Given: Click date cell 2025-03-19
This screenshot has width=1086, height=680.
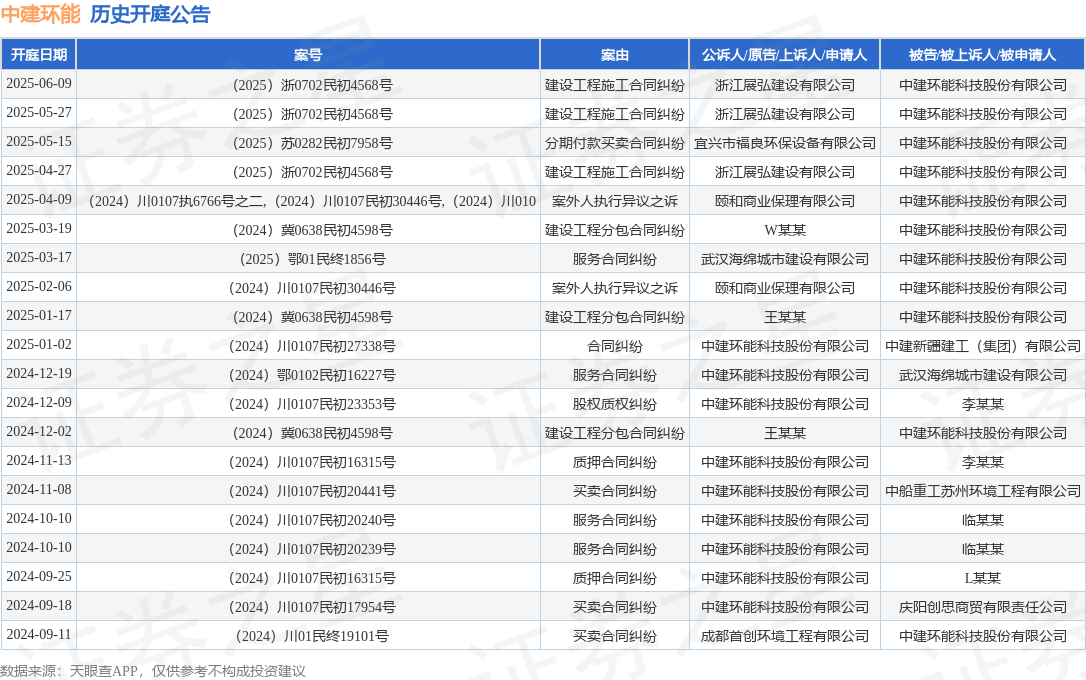Looking at the screenshot, I should pos(39,229).
